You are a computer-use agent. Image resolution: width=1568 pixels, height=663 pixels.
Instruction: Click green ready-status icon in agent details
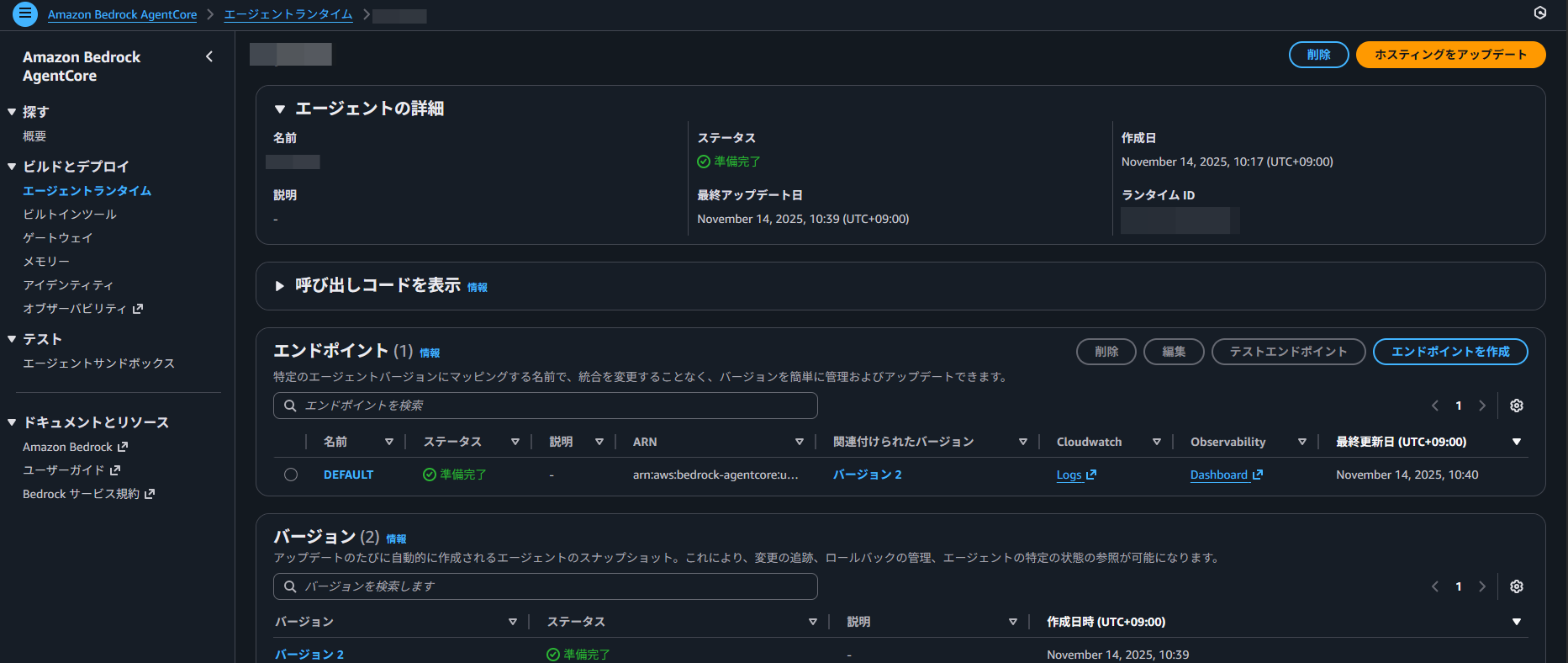(704, 162)
